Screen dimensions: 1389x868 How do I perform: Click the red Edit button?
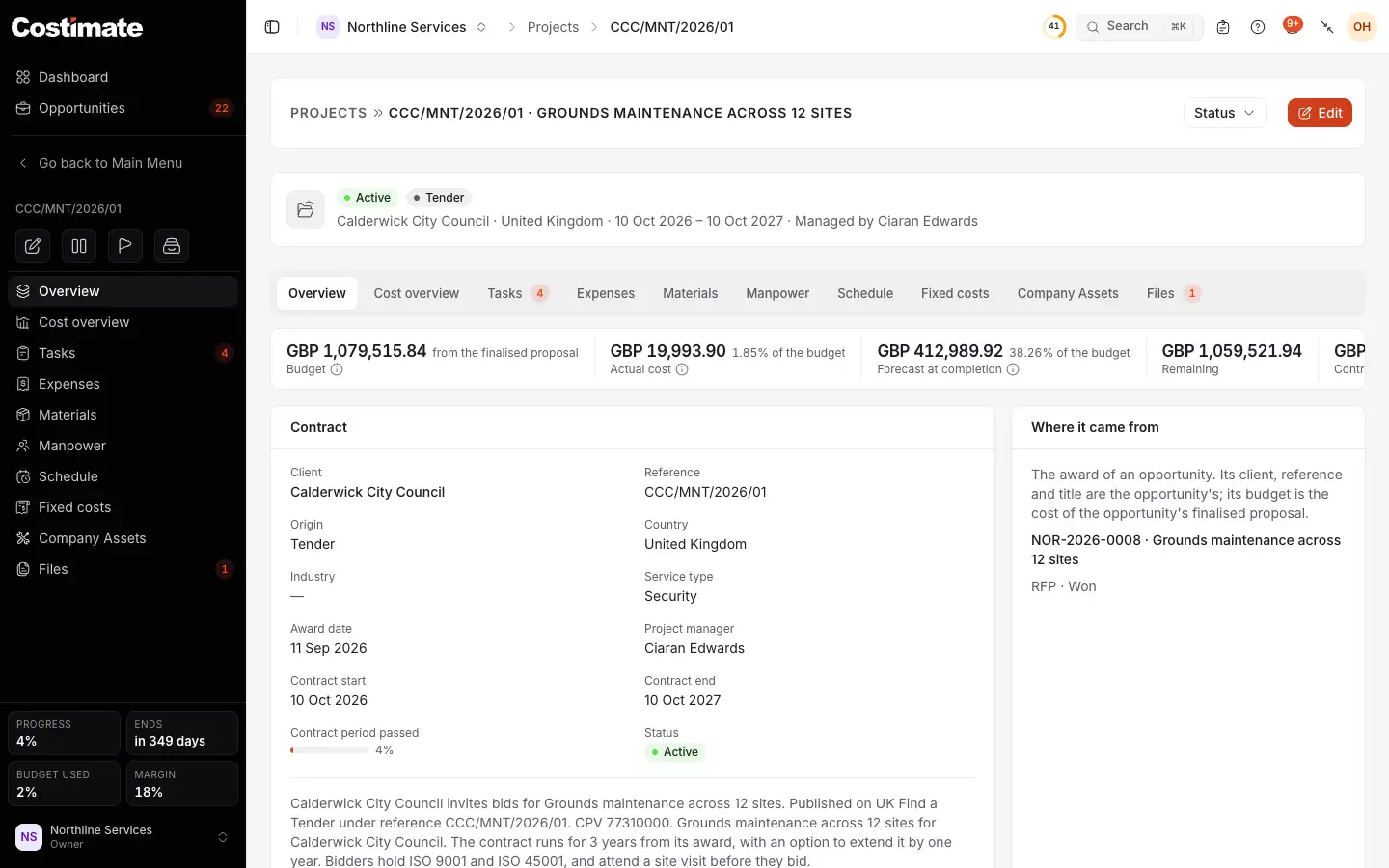[1320, 113]
